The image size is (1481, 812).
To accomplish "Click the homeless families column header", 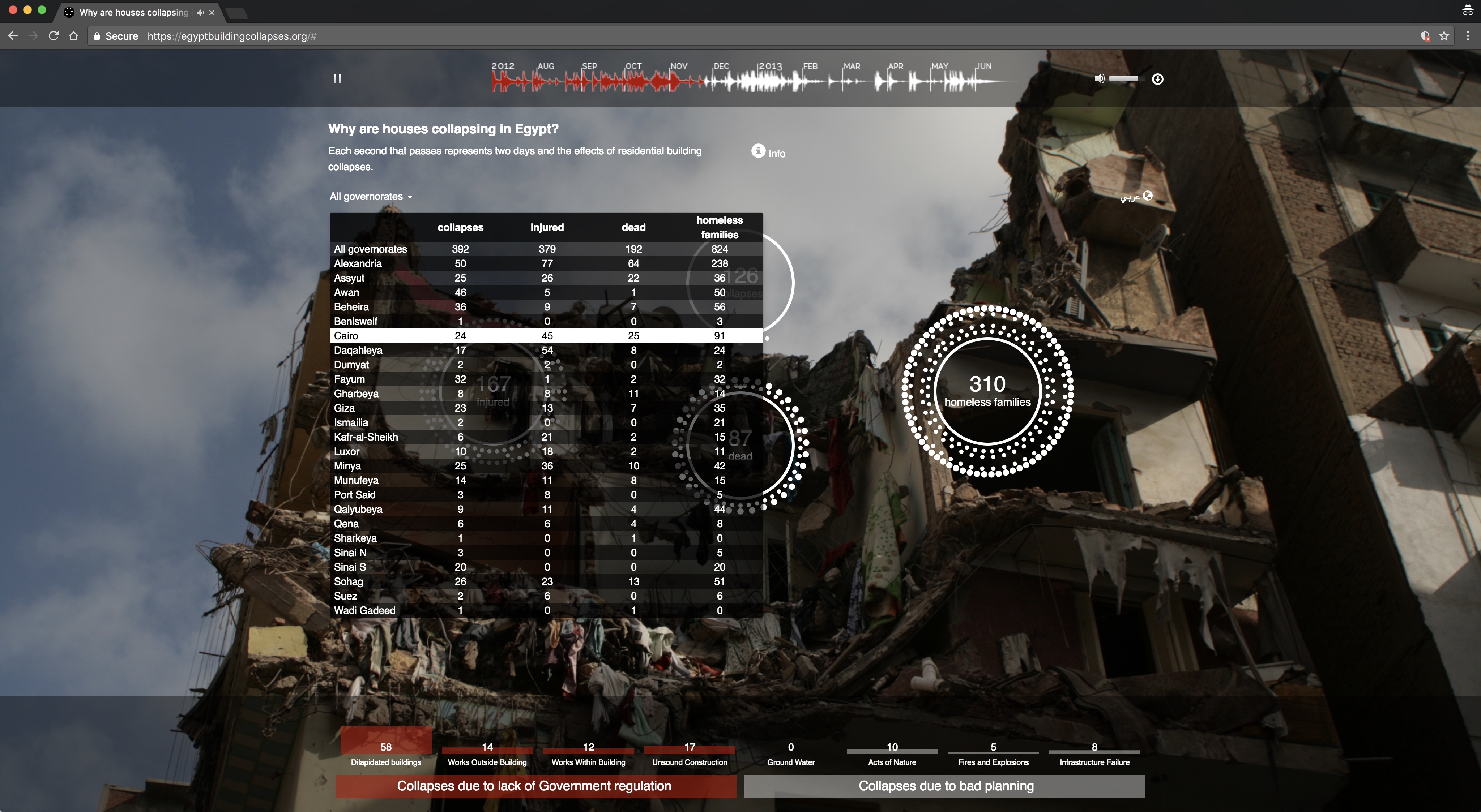I will [x=719, y=228].
